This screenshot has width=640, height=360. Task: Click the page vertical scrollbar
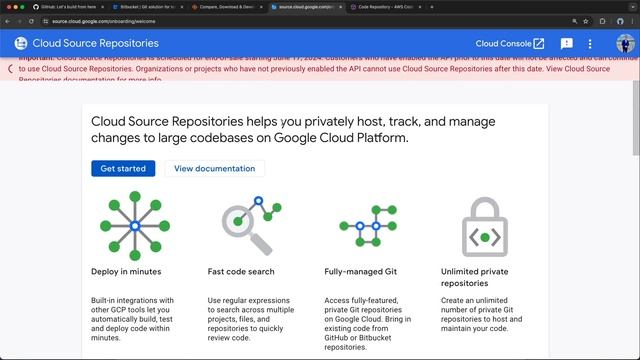point(636,118)
